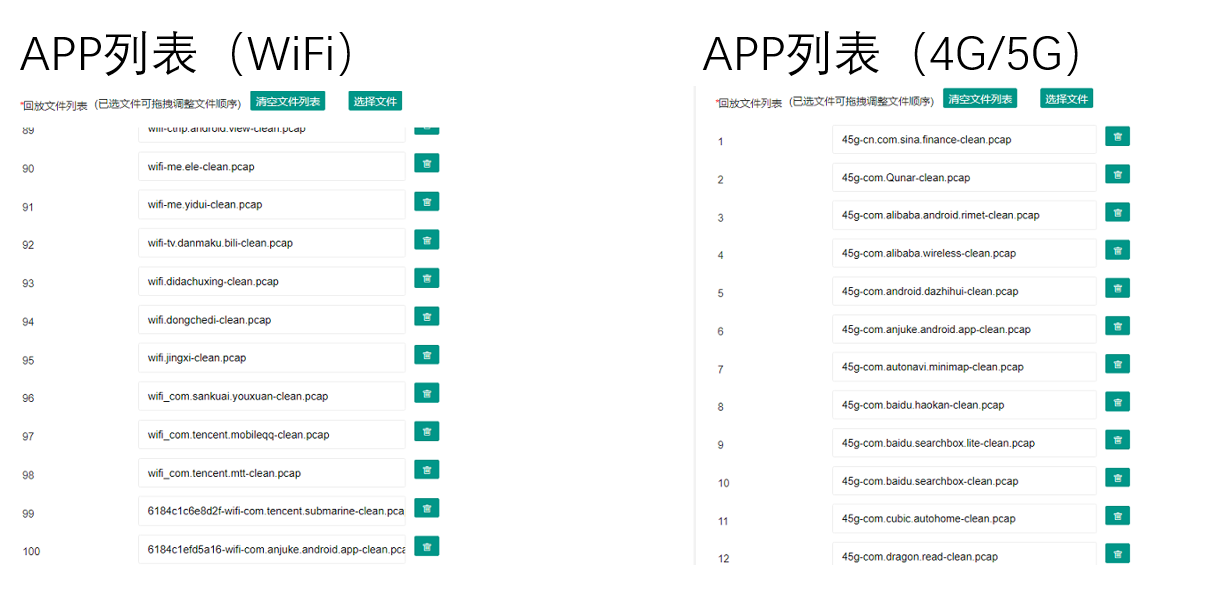Trash the wifi.jingxi-clean.pcap file
1215x592 pixels.
pyautogui.click(x=426, y=355)
